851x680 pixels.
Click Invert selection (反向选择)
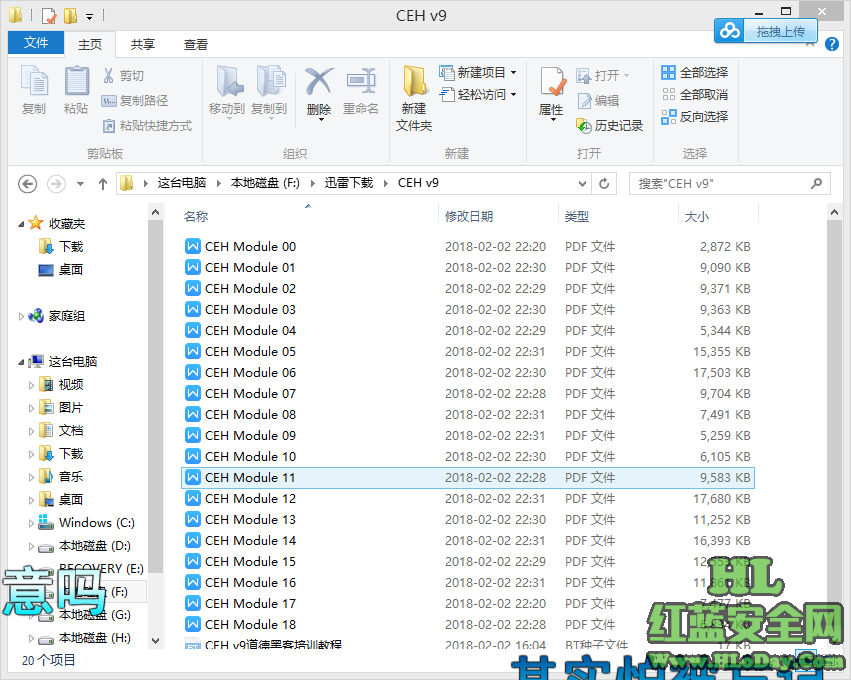pos(695,117)
